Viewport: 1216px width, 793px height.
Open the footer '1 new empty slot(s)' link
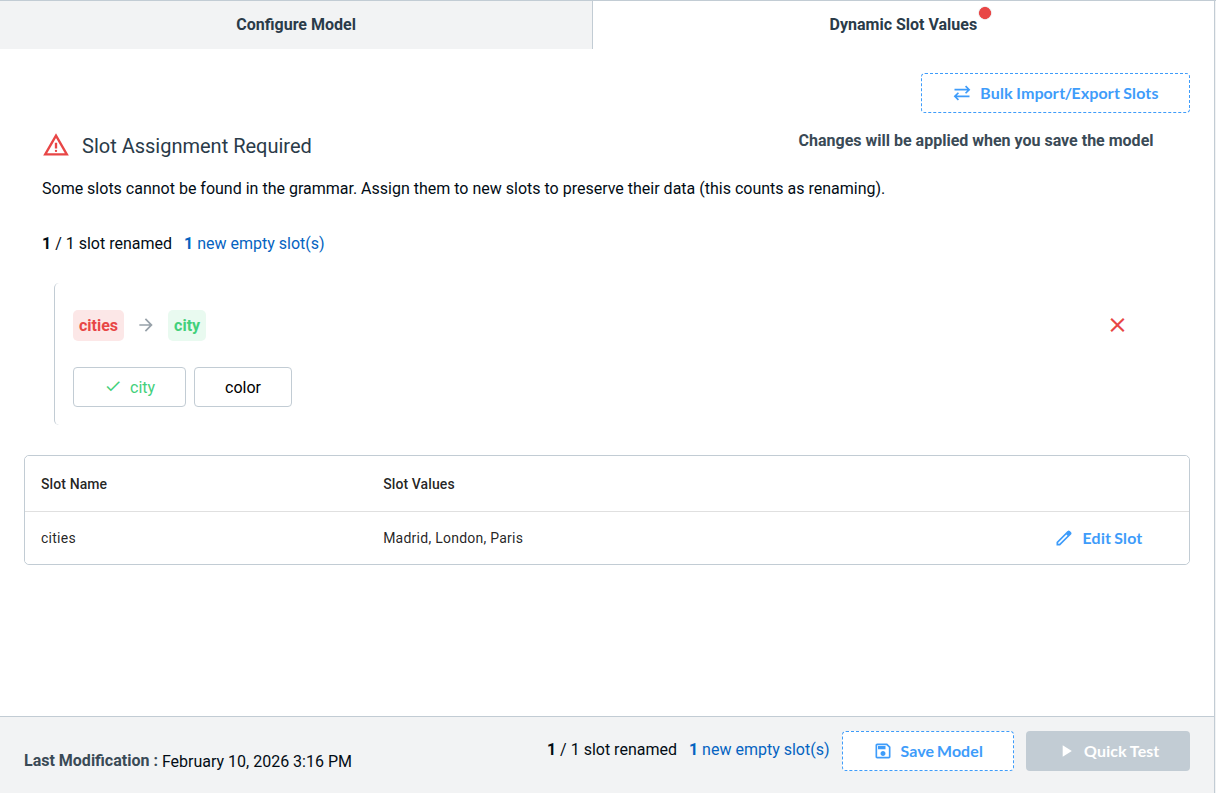759,749
